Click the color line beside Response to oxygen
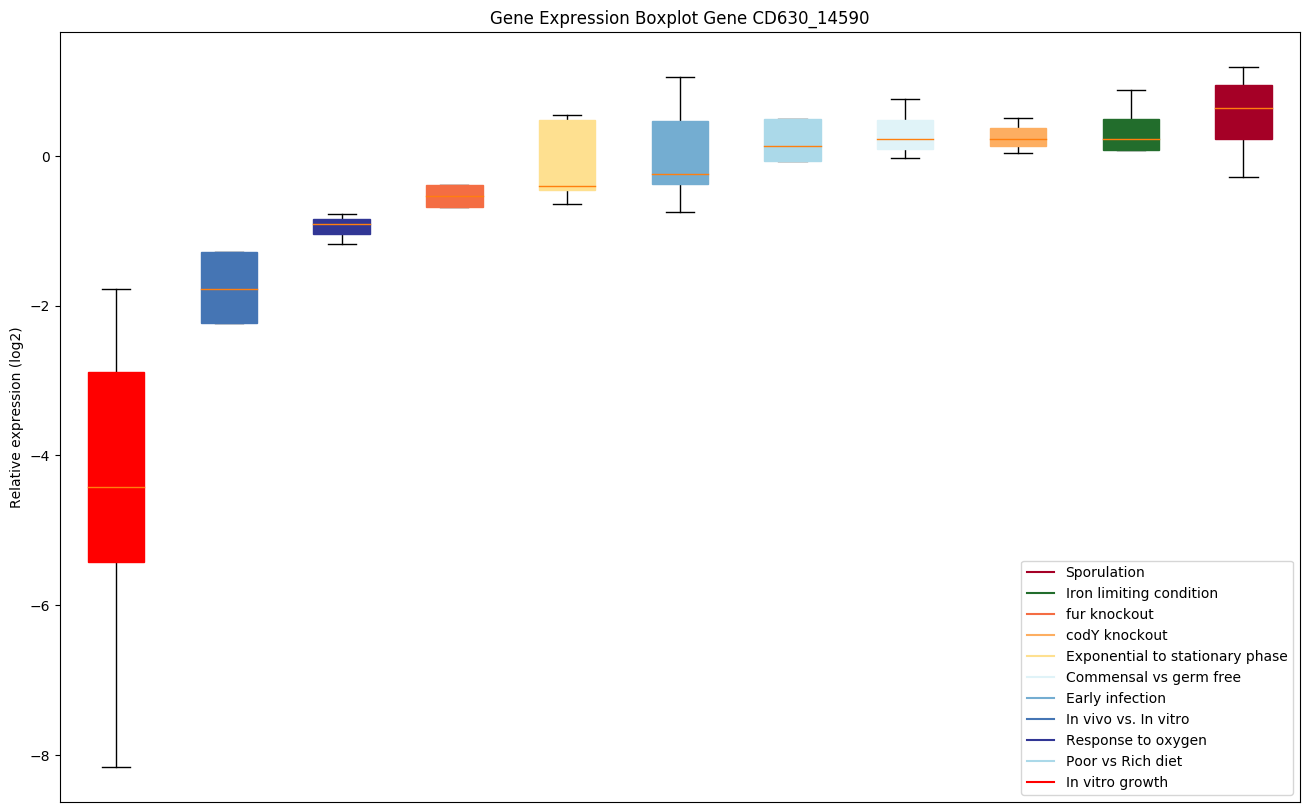The image size is (1309, 812). [1041, 740]
